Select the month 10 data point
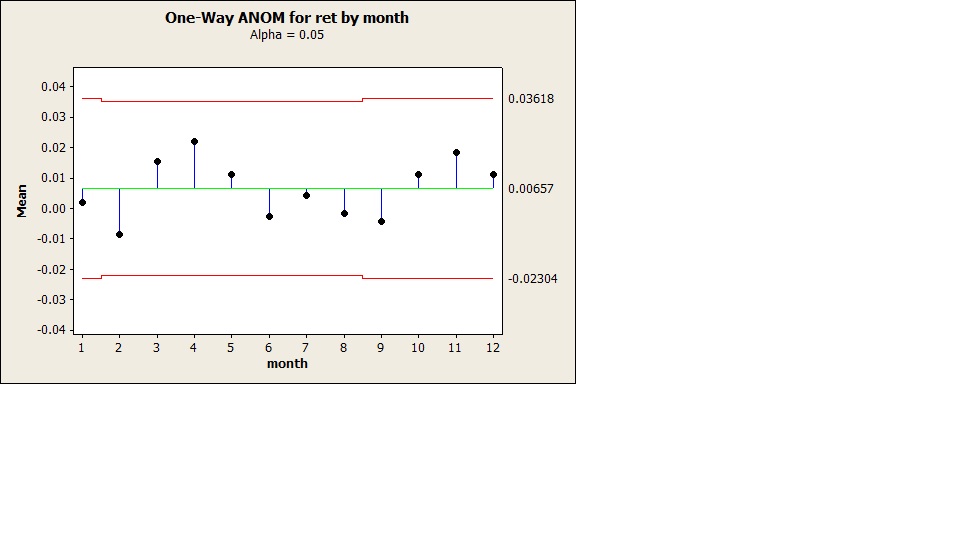960x540 pixels. [418, 174]
